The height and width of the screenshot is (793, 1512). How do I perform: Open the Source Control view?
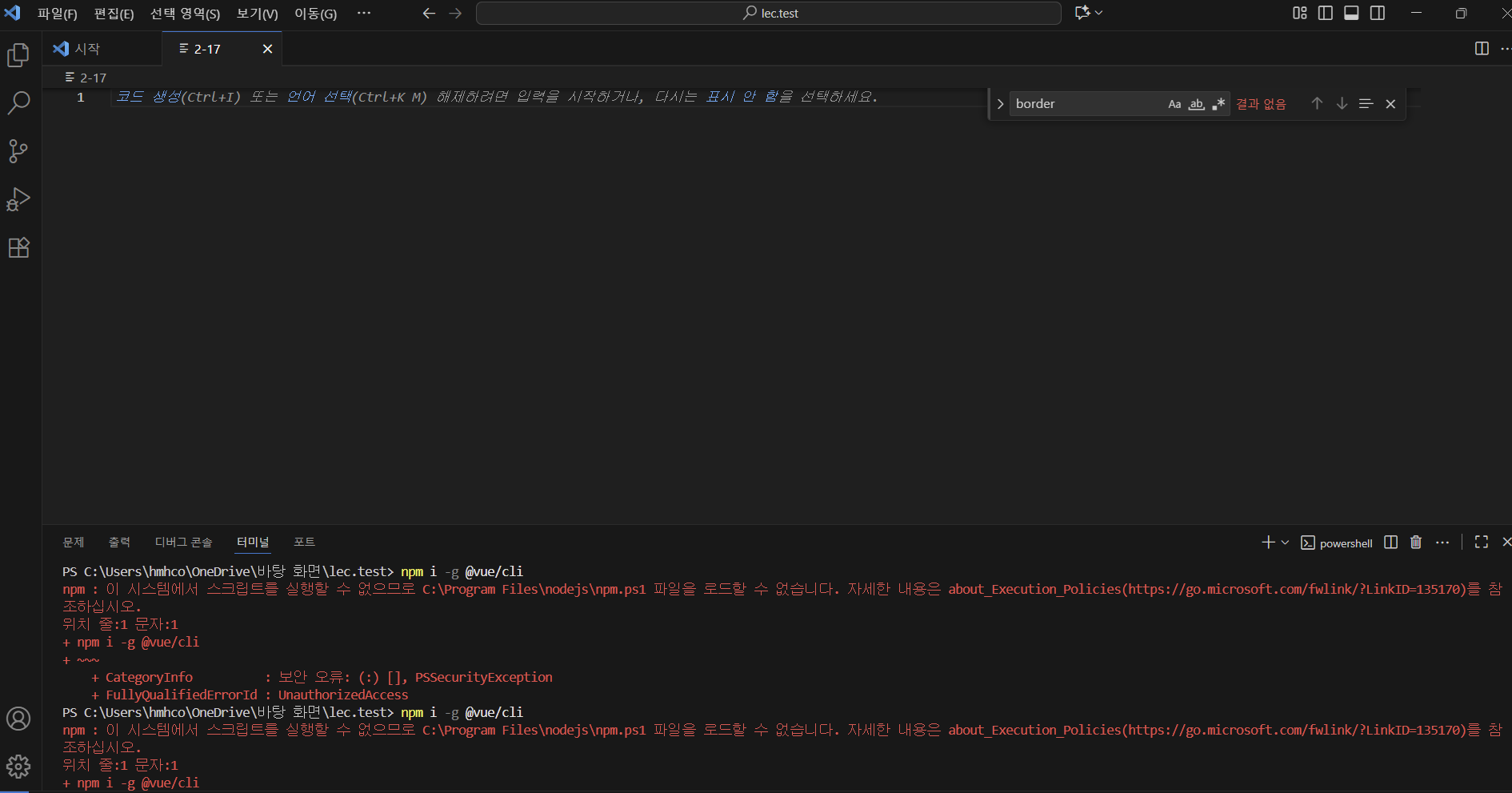[x=18, y=151]
